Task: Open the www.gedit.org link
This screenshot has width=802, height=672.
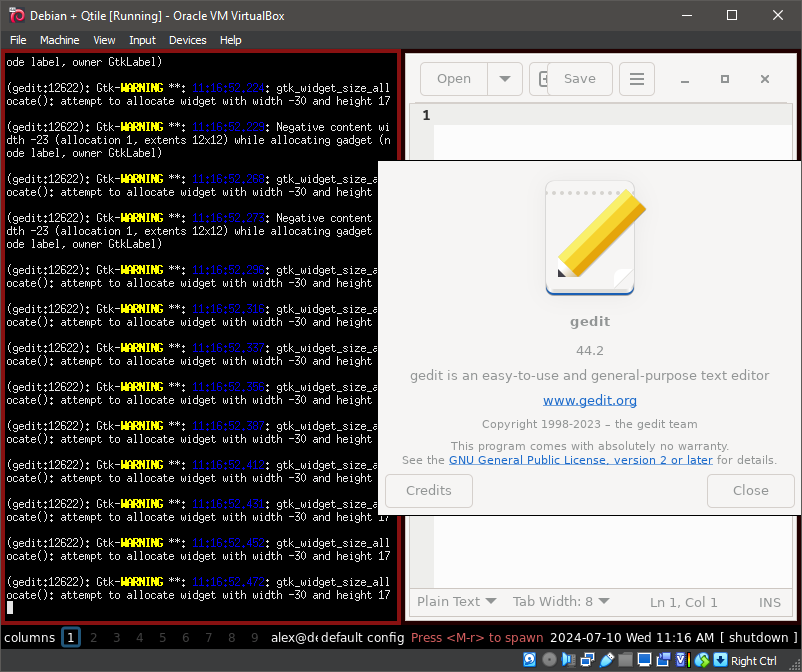Action: point(589,400)
